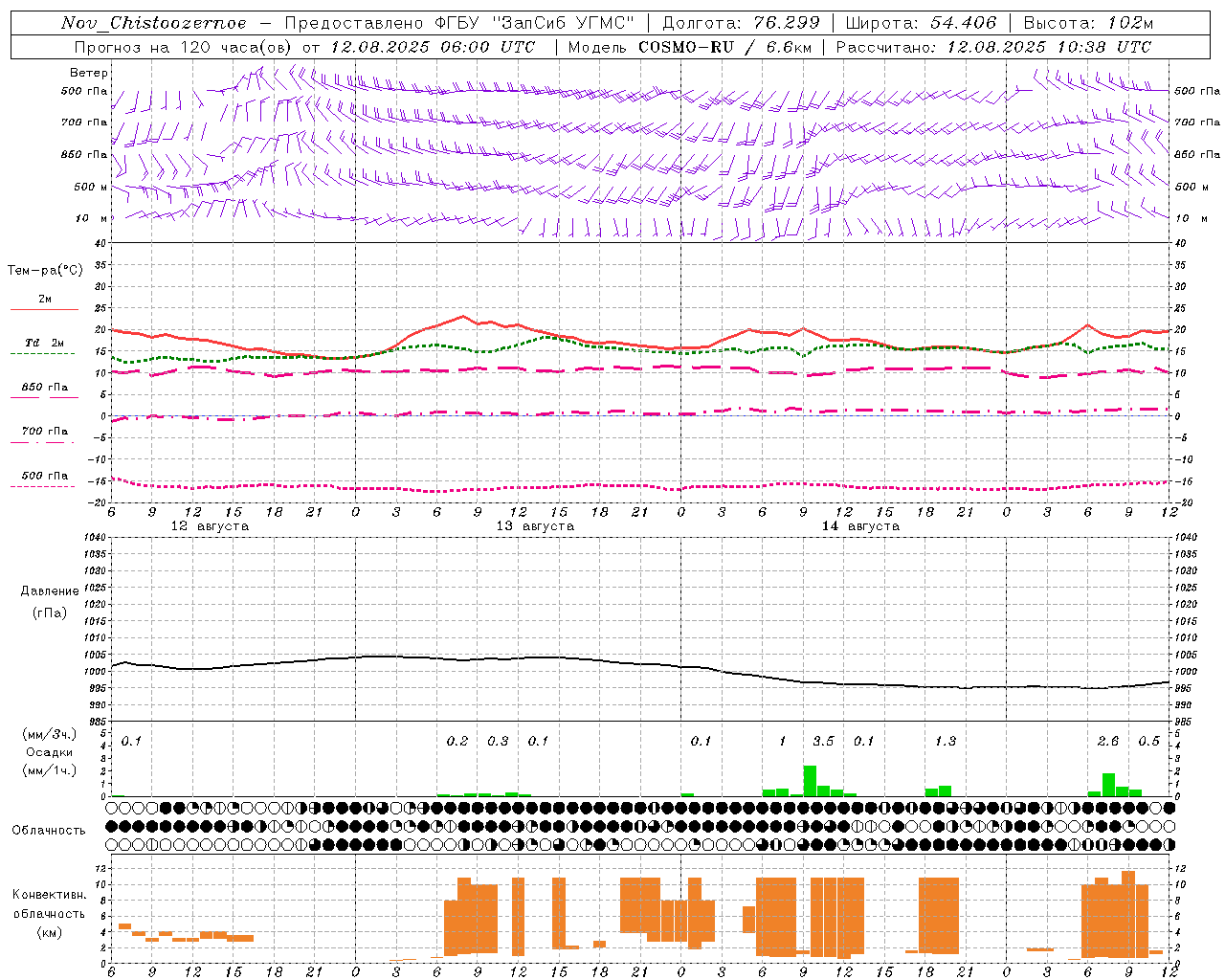The image size is (1225, 980).
Task: Click the (мм/3ч.) precipitation unit label
Action: (50, 734)
